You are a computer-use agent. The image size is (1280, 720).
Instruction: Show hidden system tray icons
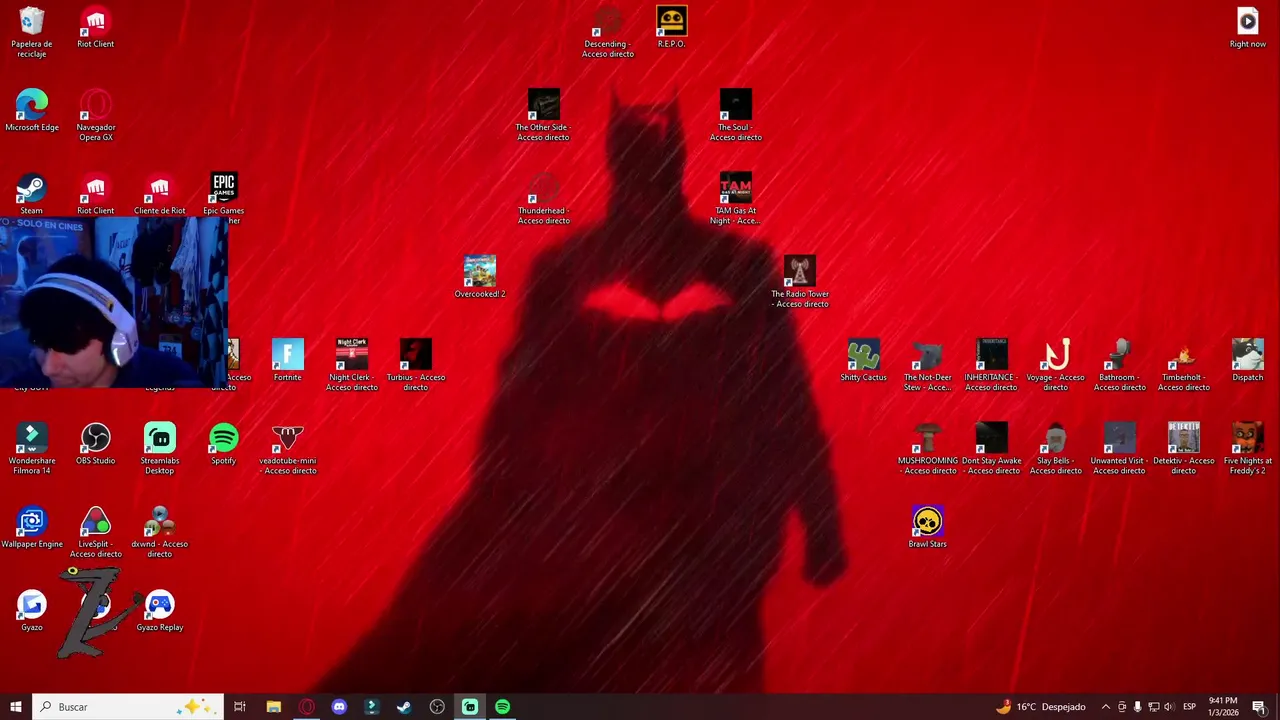coord(1105,707)
